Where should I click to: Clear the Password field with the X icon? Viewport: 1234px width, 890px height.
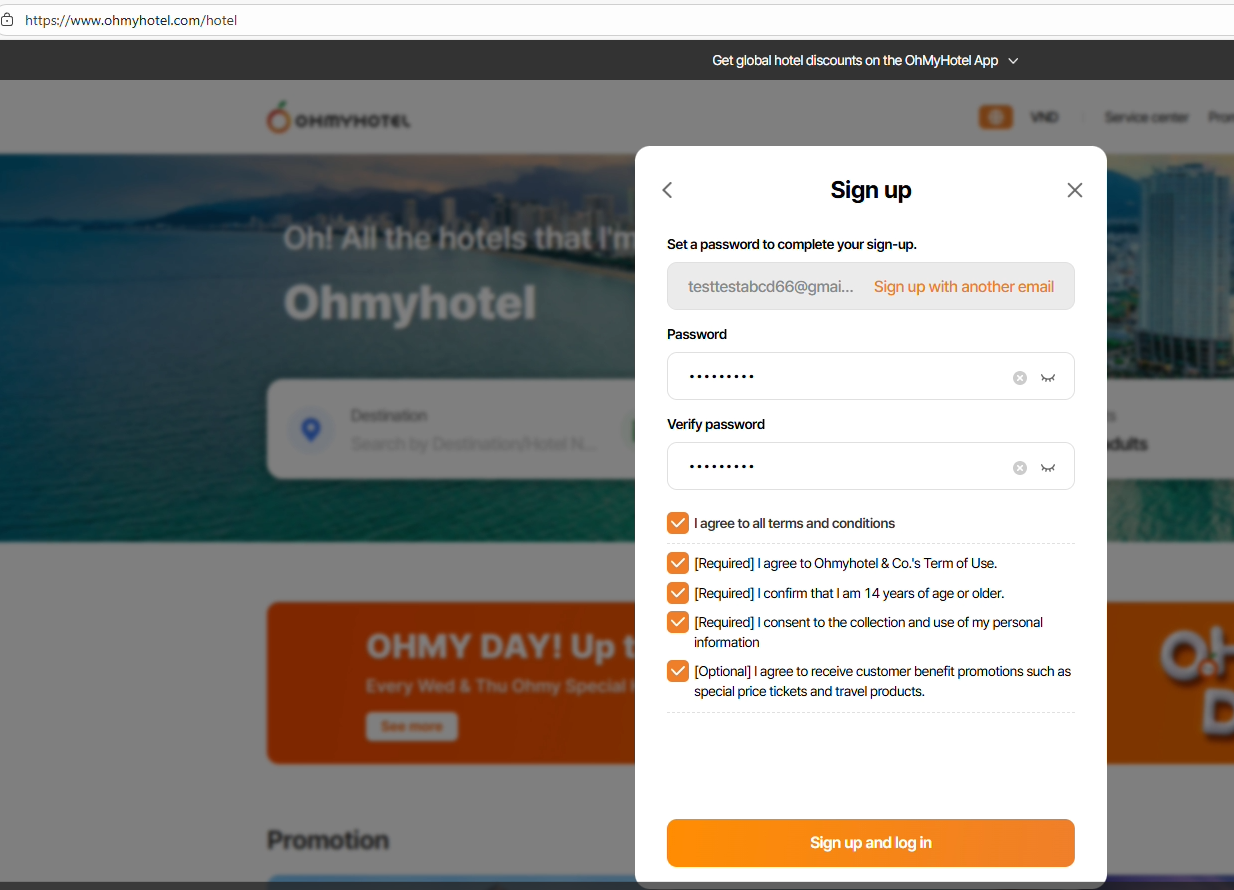(x=1020, y=378)
